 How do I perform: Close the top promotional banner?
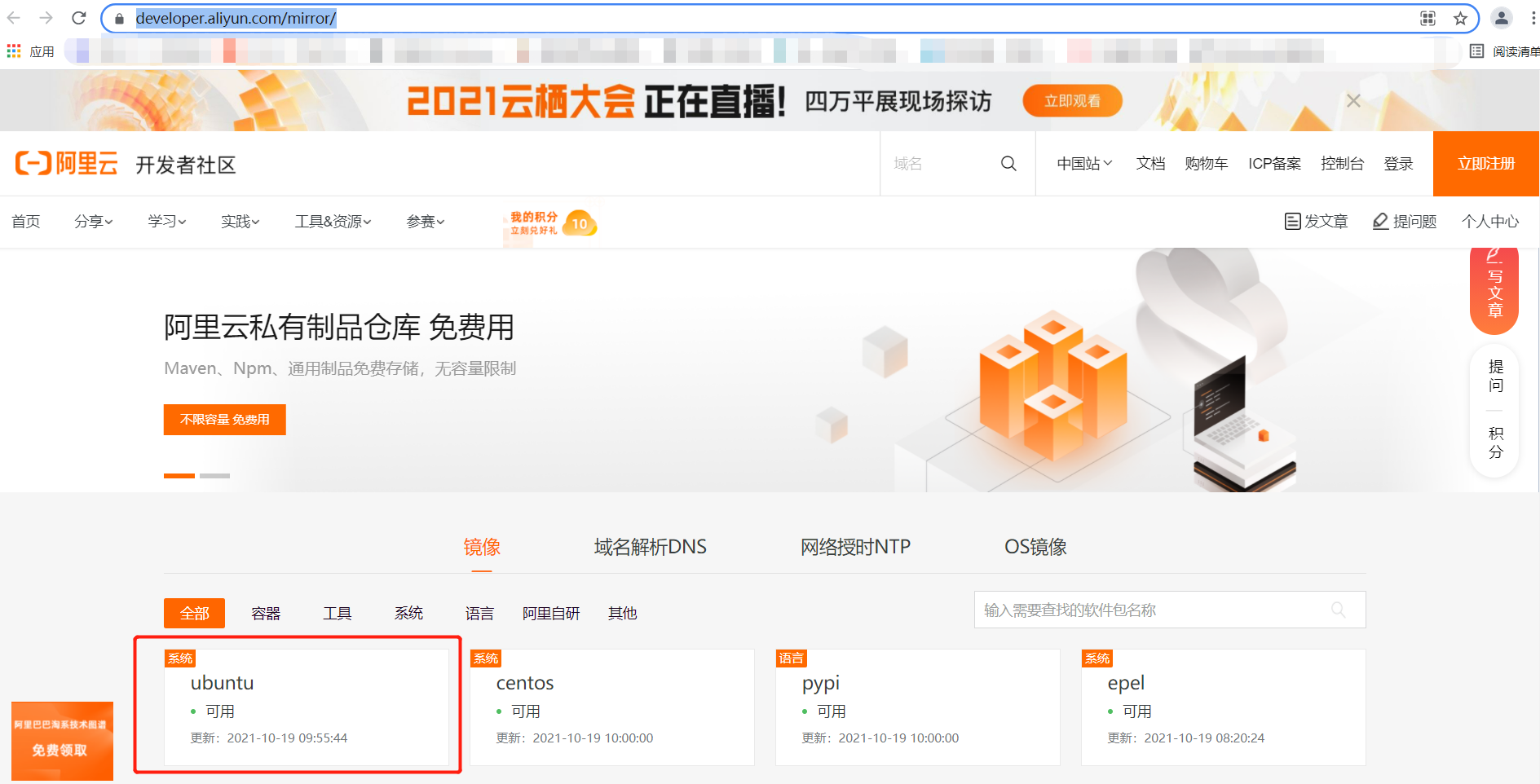[1353, 101]
